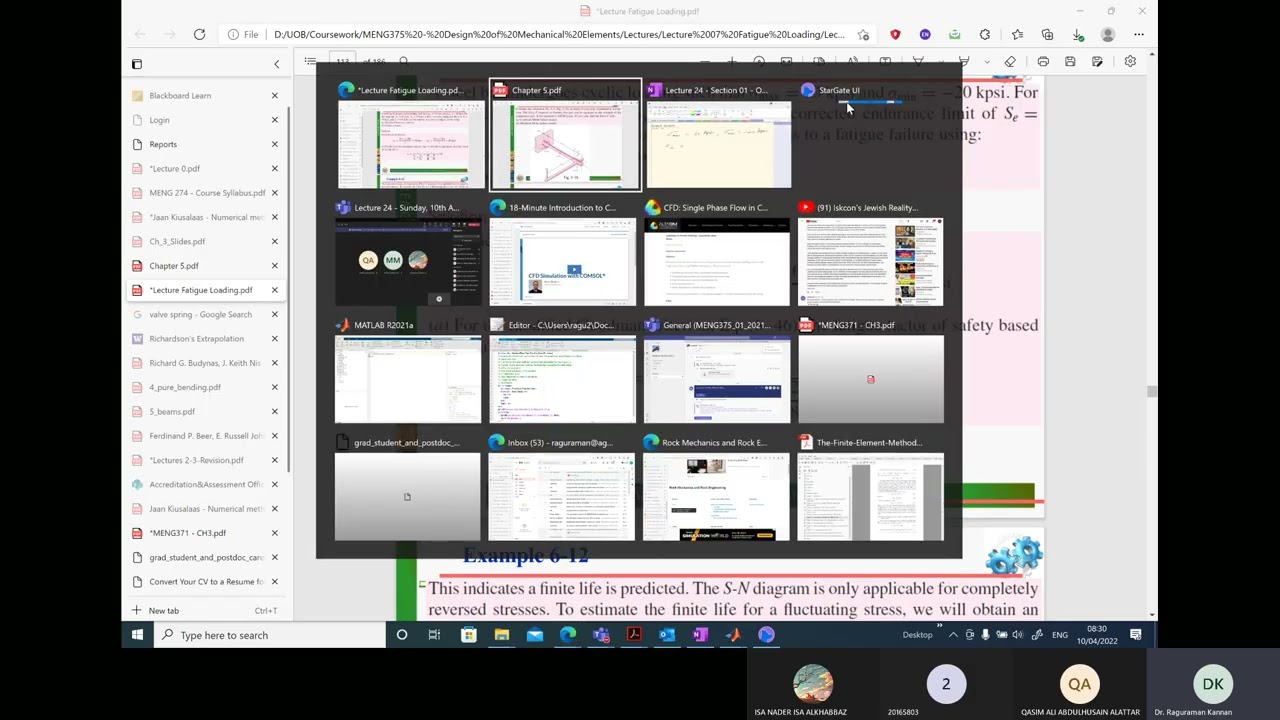This screenshot has width=1280, height=720.
Task: Open the browser profile avatar
Action: coord(1108,35)
